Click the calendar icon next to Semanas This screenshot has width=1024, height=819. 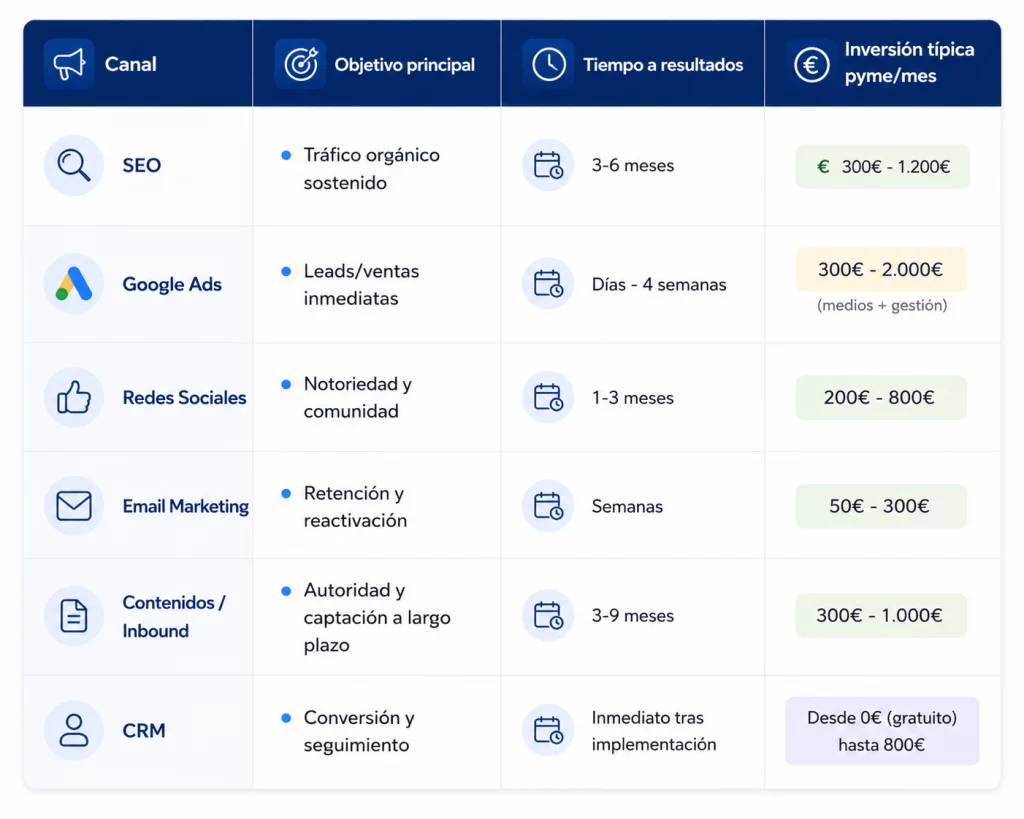click(x=548, y=506)
